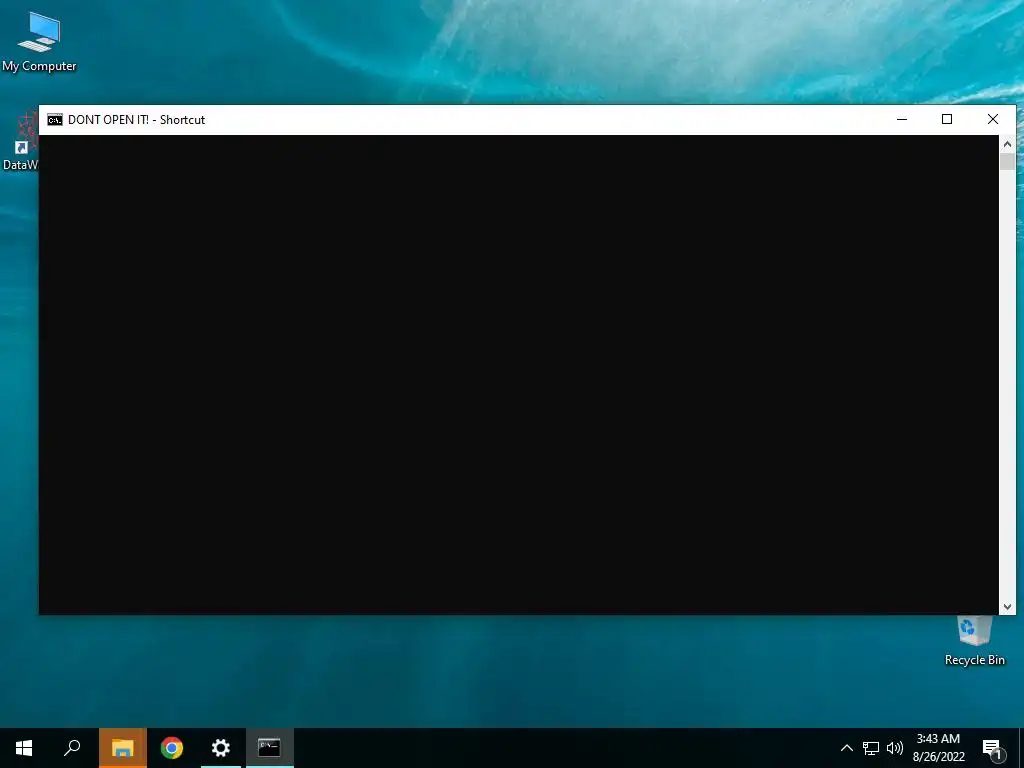
Task: Open the network status tray icon
Action: 871,748
